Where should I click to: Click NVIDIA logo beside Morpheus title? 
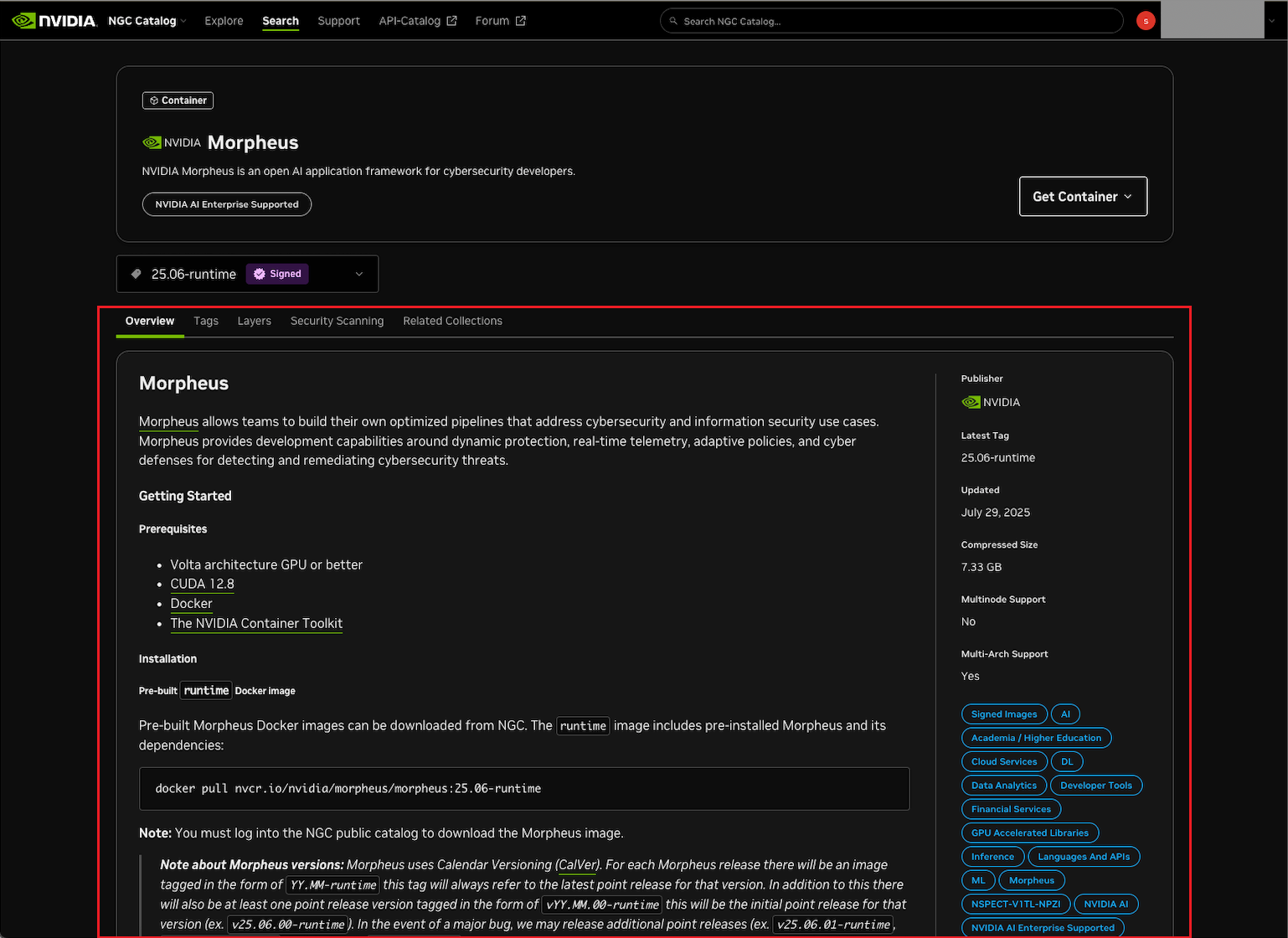click(172, 142)
